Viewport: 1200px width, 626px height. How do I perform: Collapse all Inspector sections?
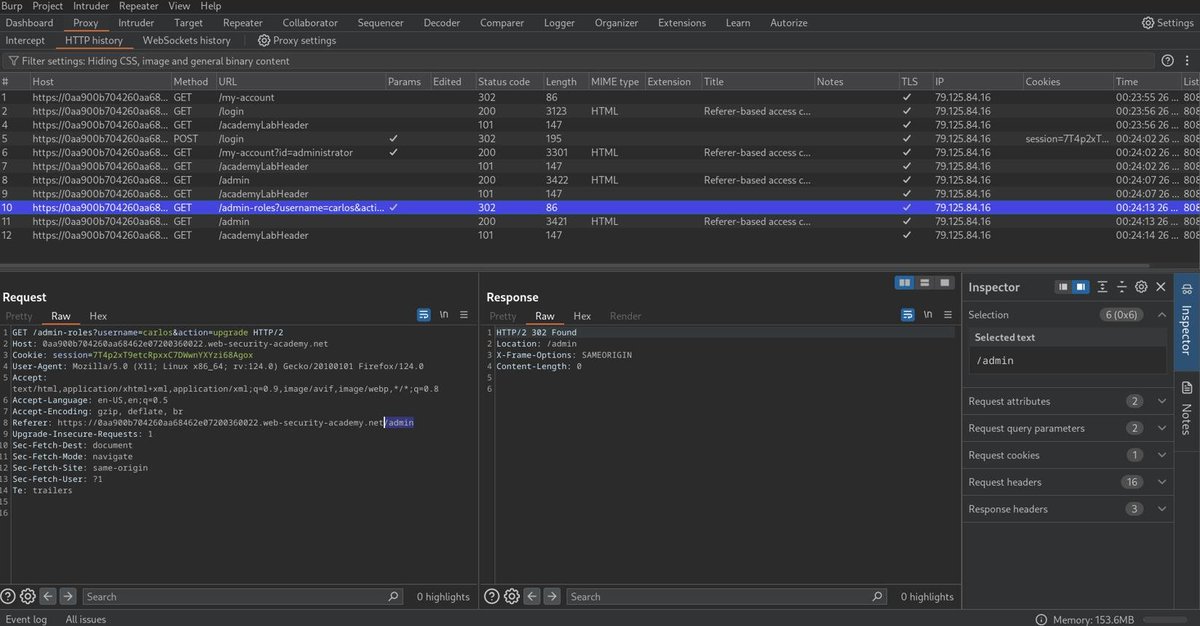click(1122, 287)
